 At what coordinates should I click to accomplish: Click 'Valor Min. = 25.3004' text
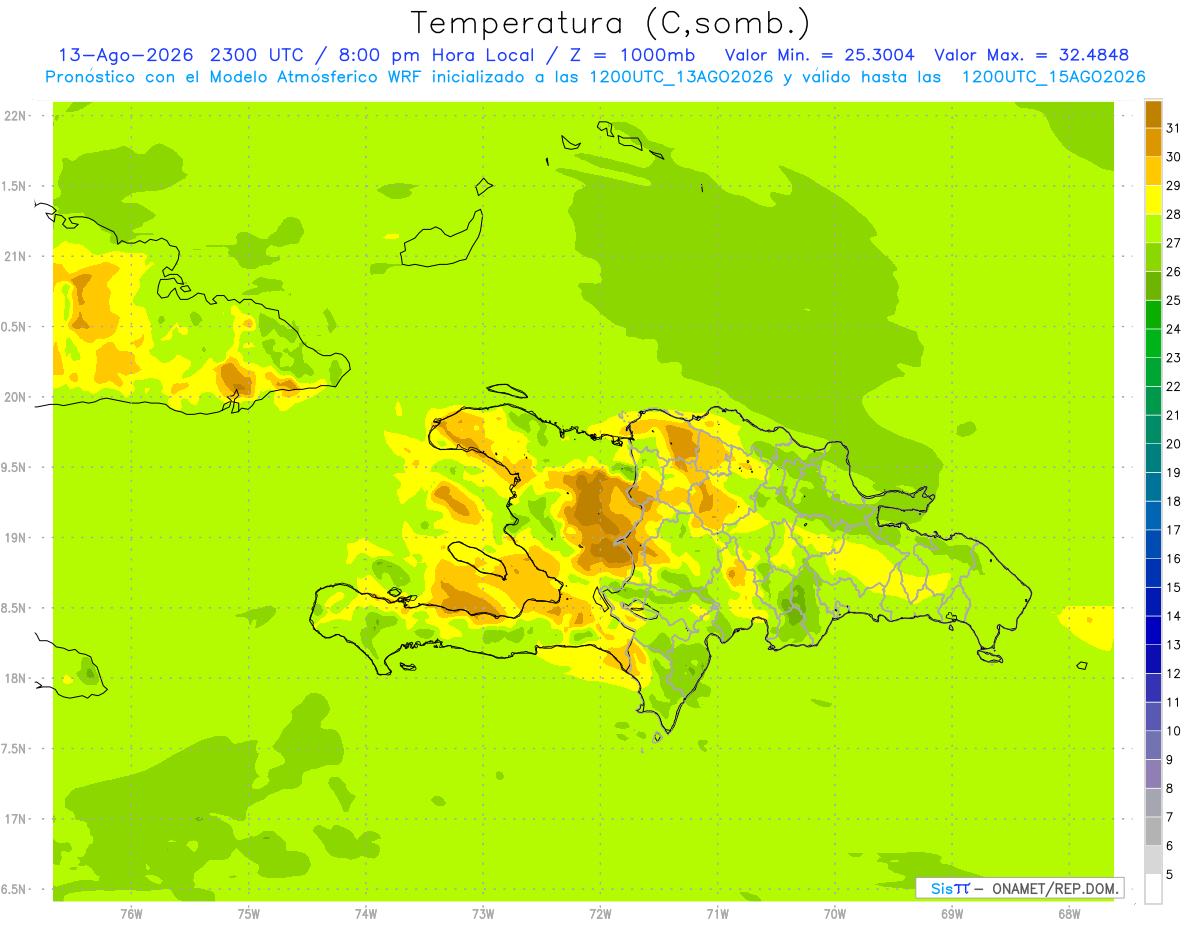coord(819,55)
